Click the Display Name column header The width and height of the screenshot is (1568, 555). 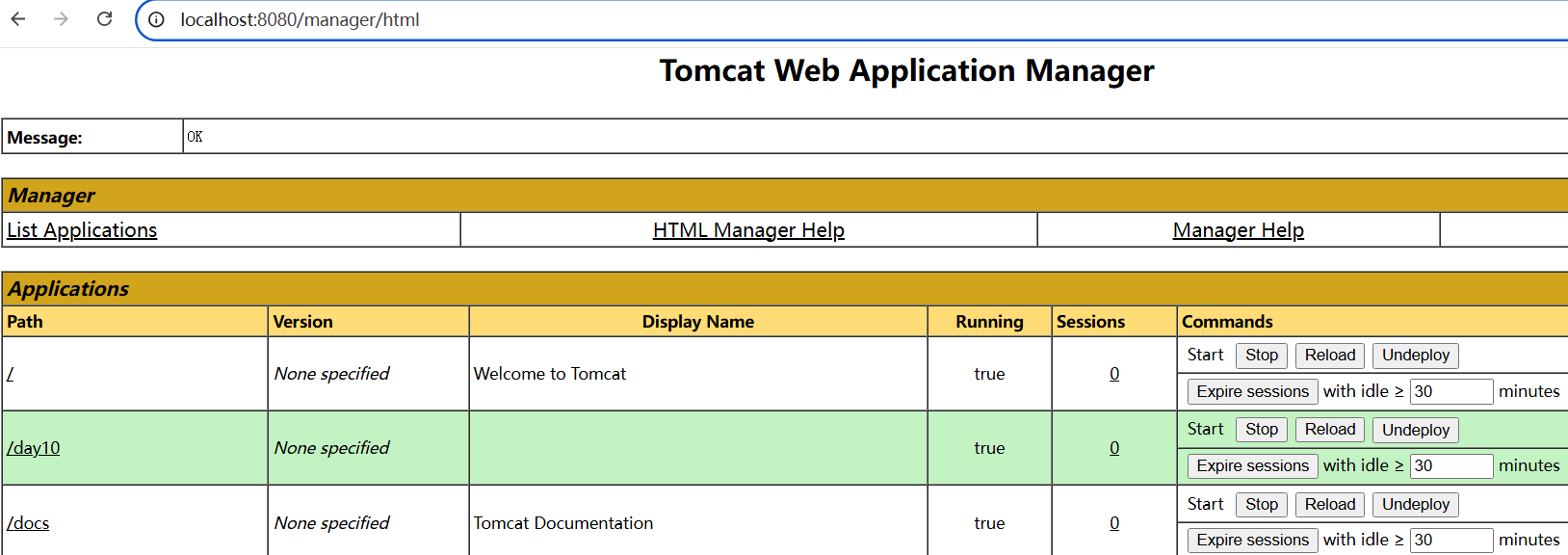(698, 322)
